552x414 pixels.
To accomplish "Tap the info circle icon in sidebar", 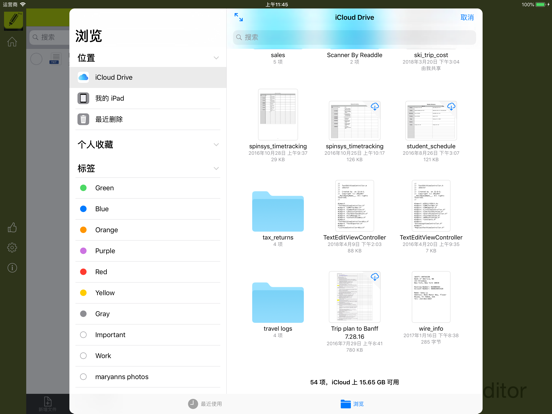I will 12,268.
